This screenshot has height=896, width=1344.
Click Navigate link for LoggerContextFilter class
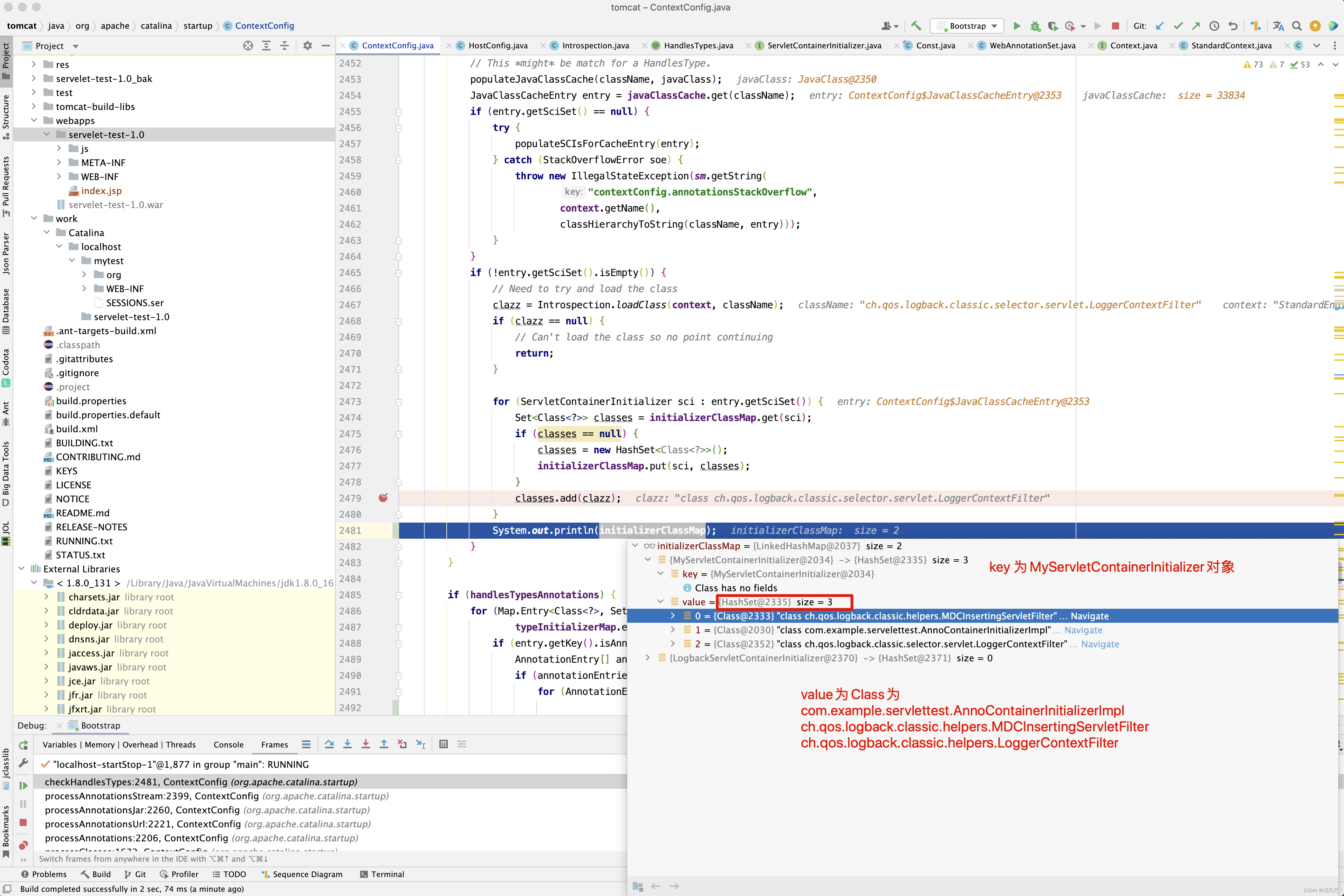click(x=1099, y=644)
